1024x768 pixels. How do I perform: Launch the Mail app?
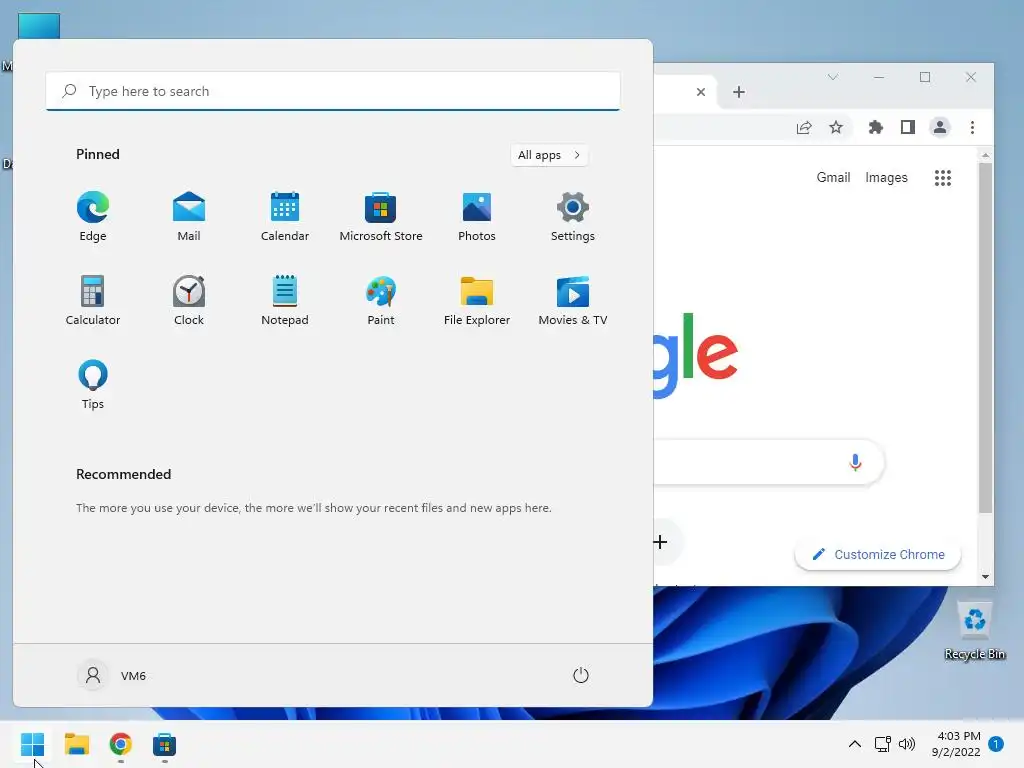pyautogui.click(x=189, y=217)
